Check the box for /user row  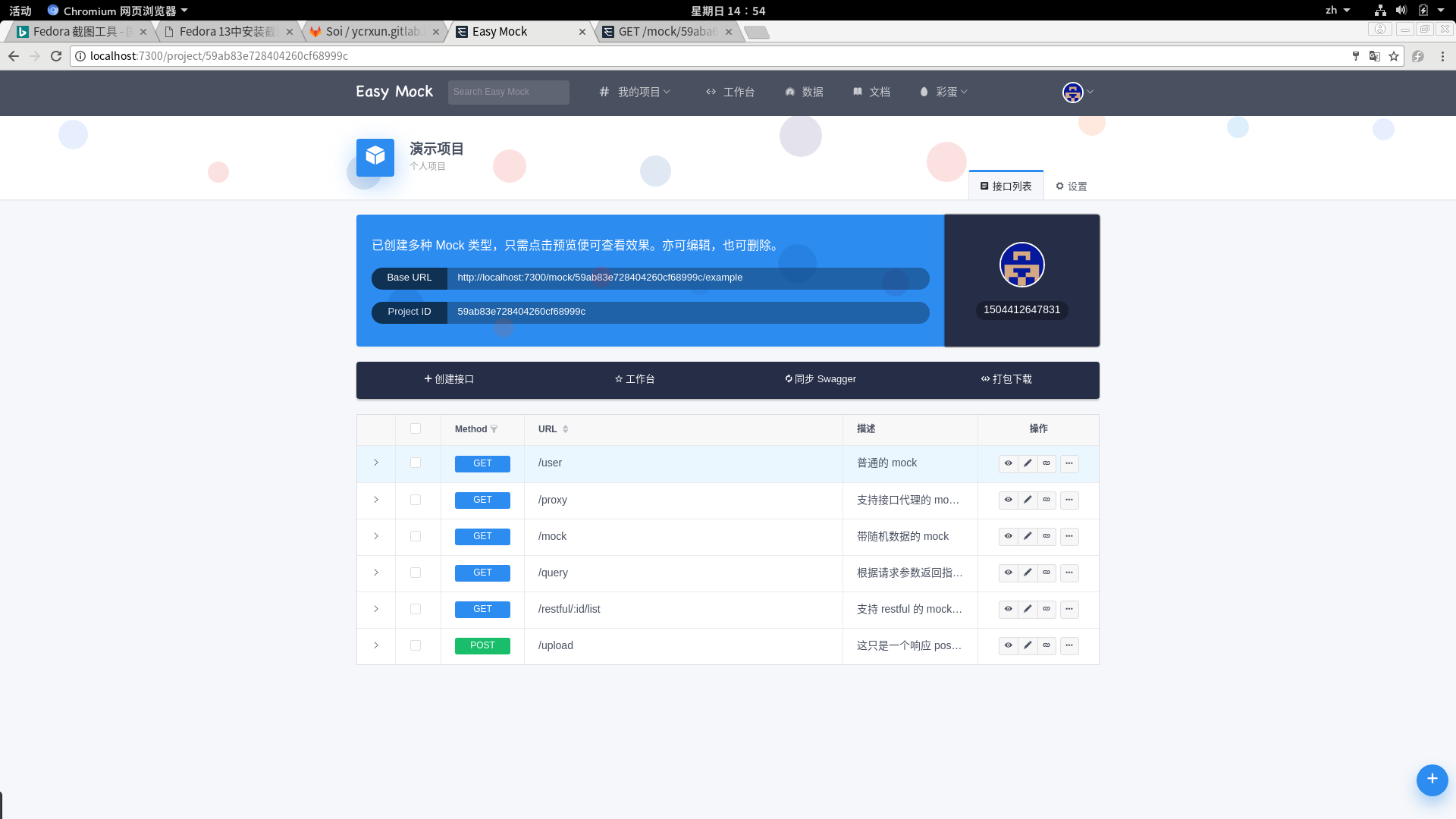click(416, 463)
